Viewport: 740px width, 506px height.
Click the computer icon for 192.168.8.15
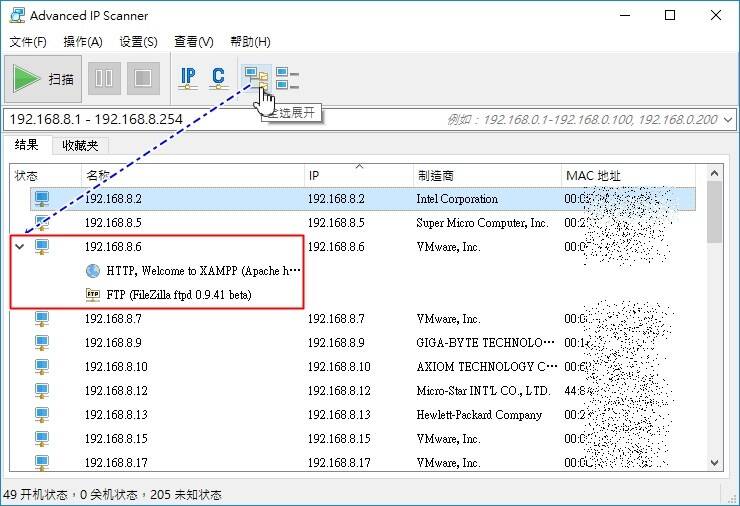click(42, 439)
